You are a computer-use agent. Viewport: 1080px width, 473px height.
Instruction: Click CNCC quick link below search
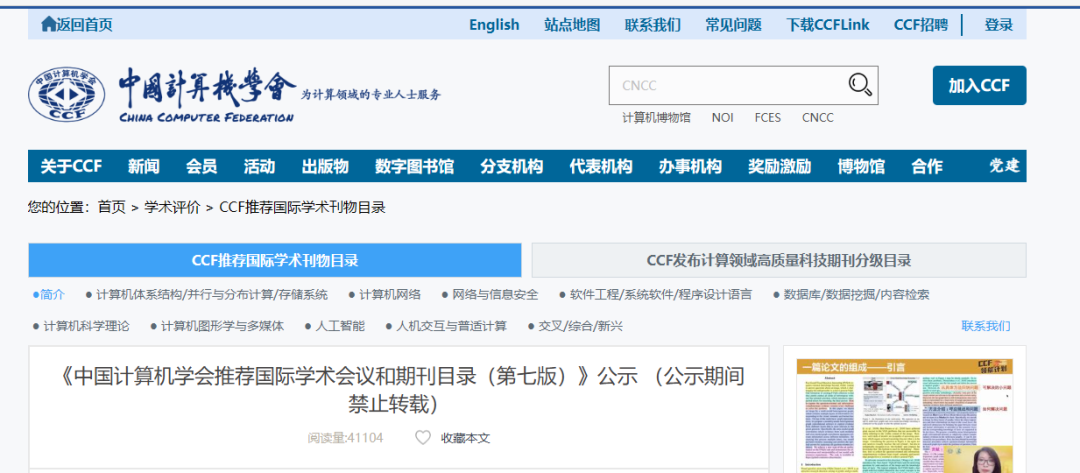pyautogui.click(x=818, y=118)
